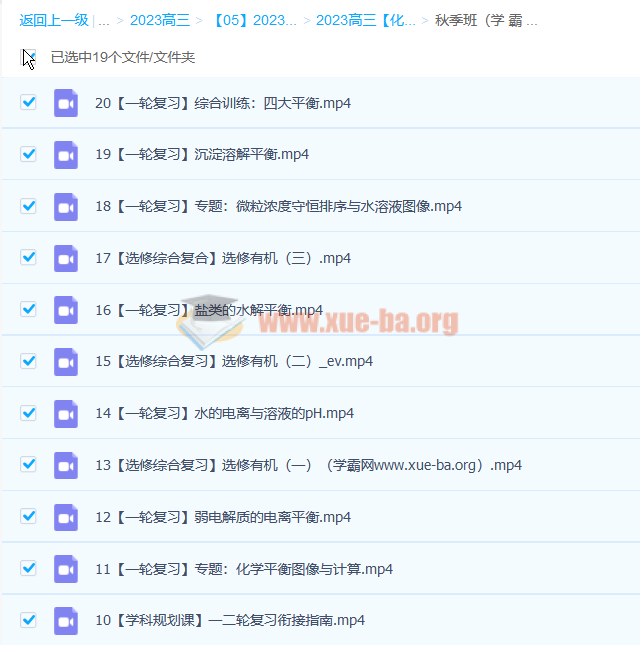The width and height of the screenshot is (640, 645).
Task: Uncheck the checkbox for file 11 化学平衡图像
Action: tap(29, 568)
